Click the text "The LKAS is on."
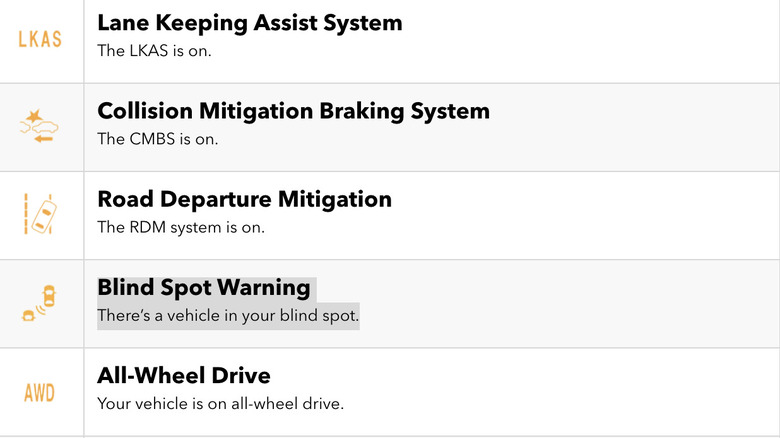The width and height of the screenshot is (780, 438). [154, 51]
